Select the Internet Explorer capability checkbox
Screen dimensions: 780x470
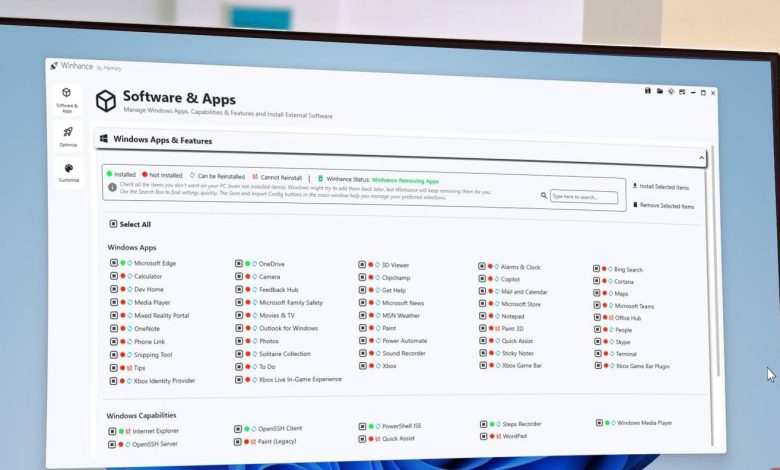113,431
